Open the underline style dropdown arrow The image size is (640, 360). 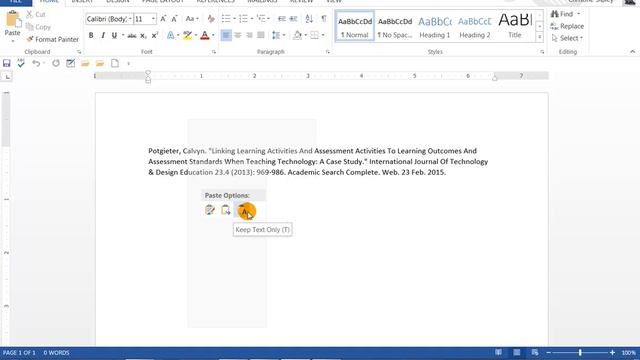[122, 36]
